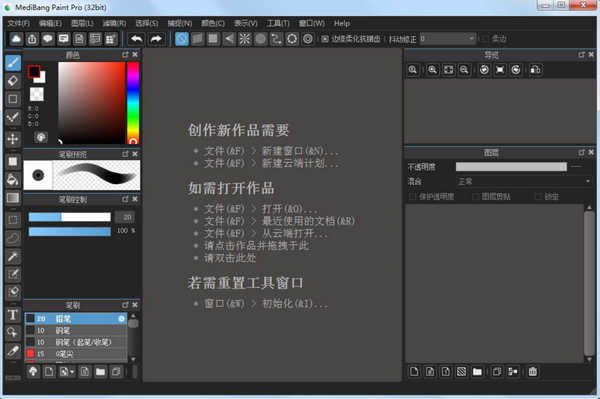Open the 图层(L) menu
The image size is (600, 399).
pos(82,23)
